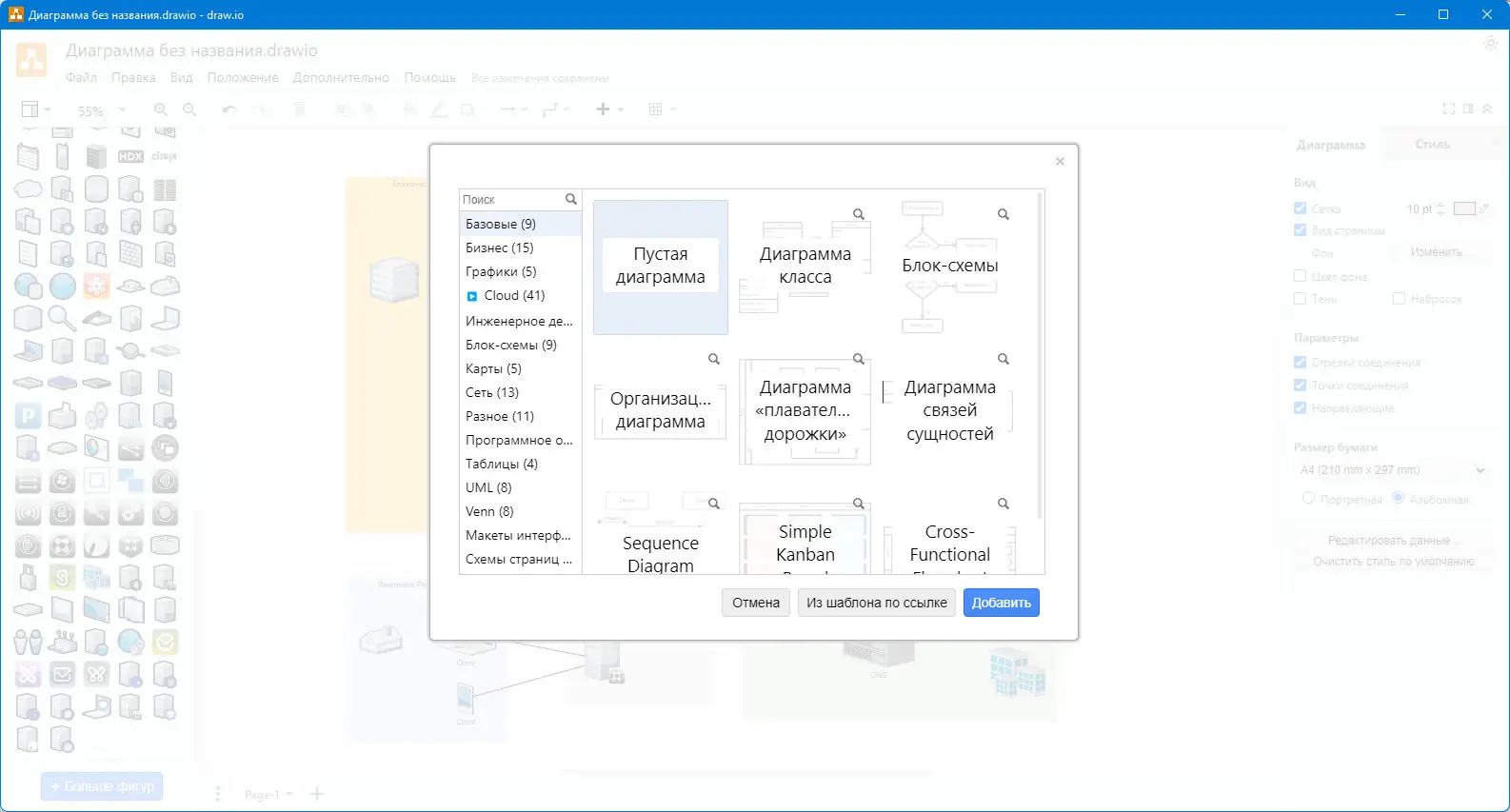Toggle the Направляющие checkbox
The height and width of the screenshot is (812, 1510).
tap(1300, 408)
